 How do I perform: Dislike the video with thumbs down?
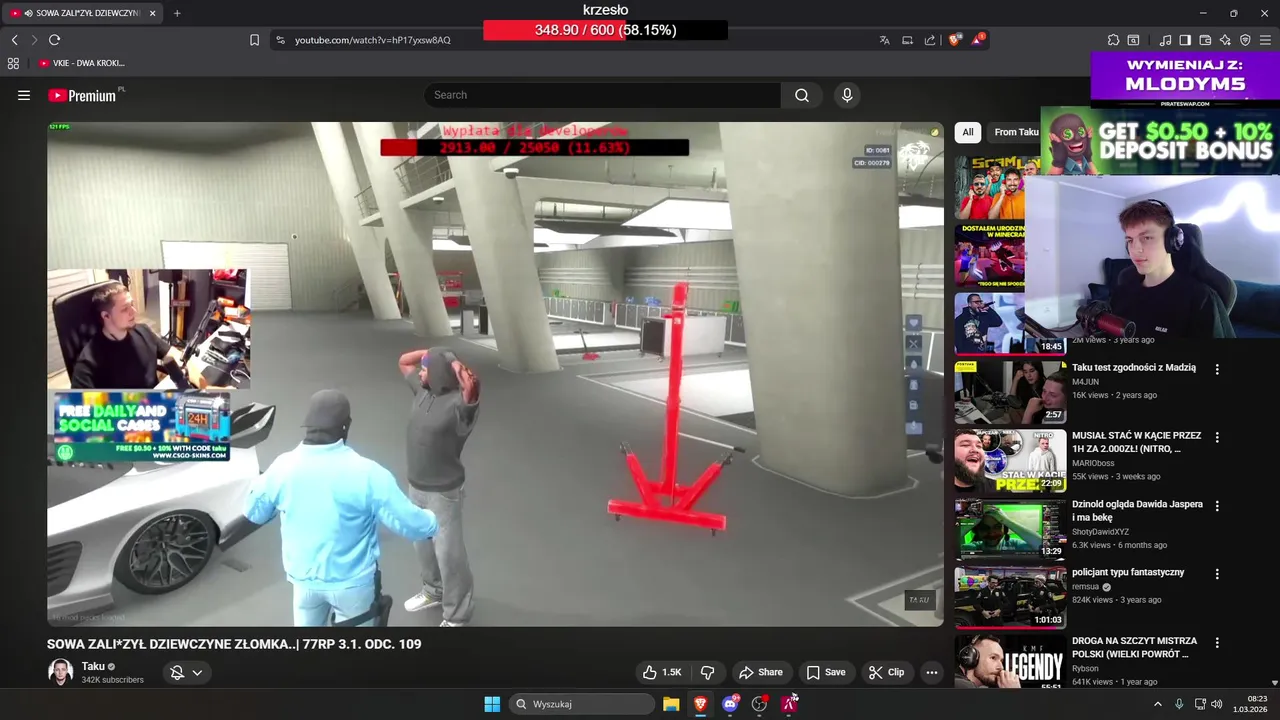click(x=707, y=672)
